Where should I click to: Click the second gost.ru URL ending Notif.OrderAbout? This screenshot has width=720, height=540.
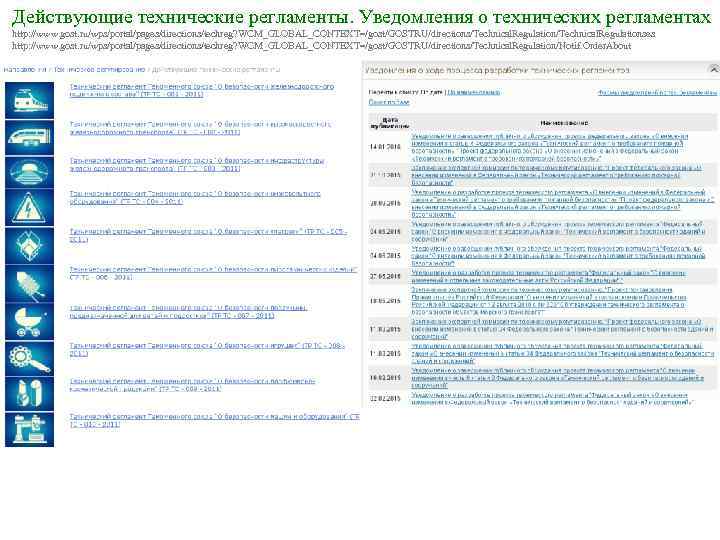tap(321, 46)
